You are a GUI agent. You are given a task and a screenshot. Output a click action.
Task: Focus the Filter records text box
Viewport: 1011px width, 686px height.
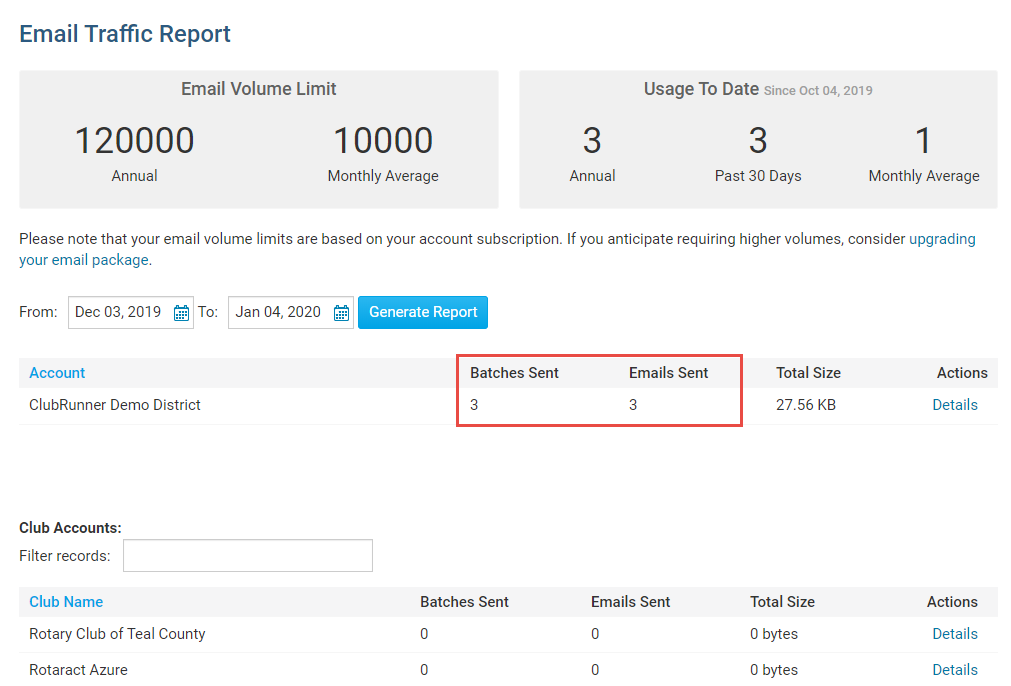(x=247, y=556)
